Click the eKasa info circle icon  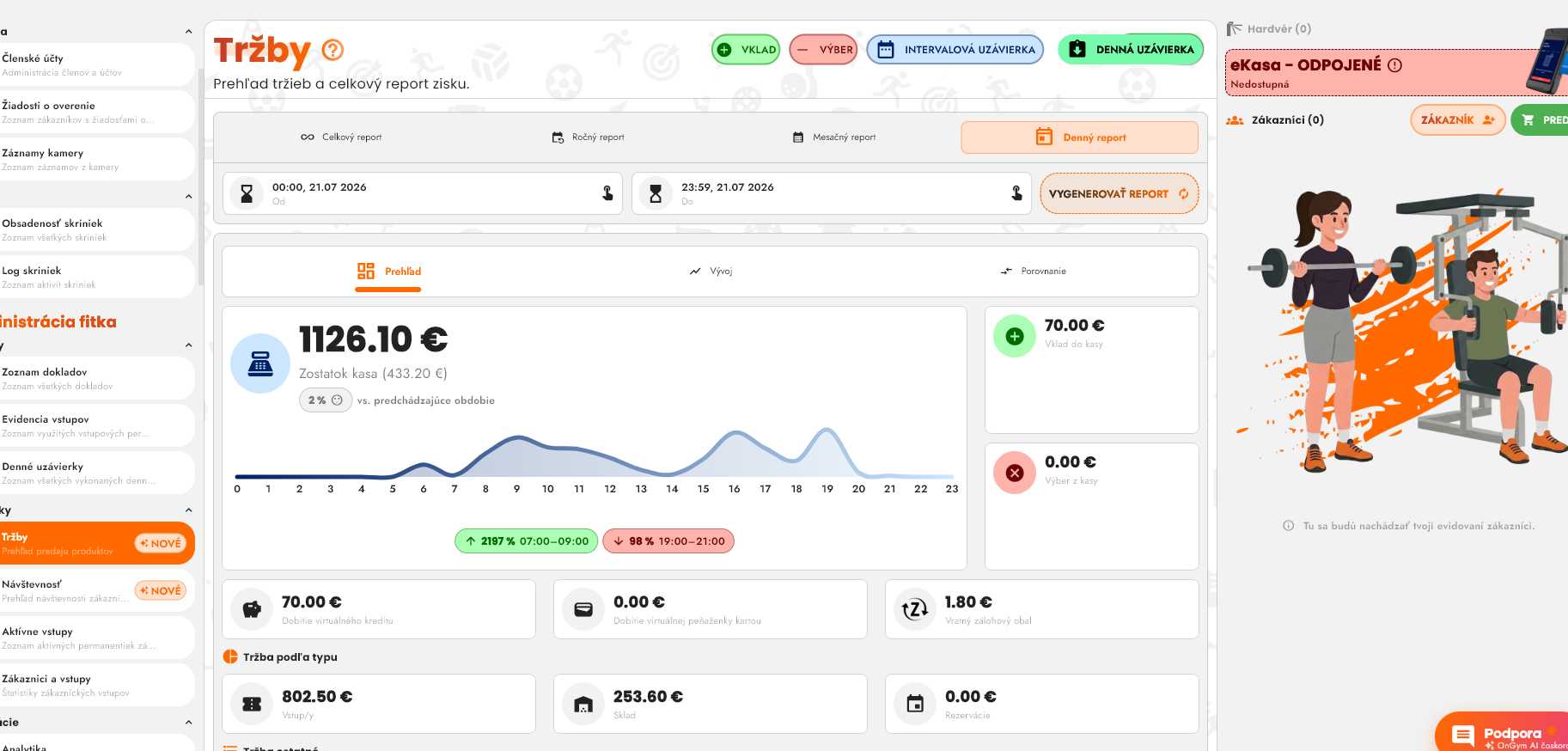pos(1395,65)
